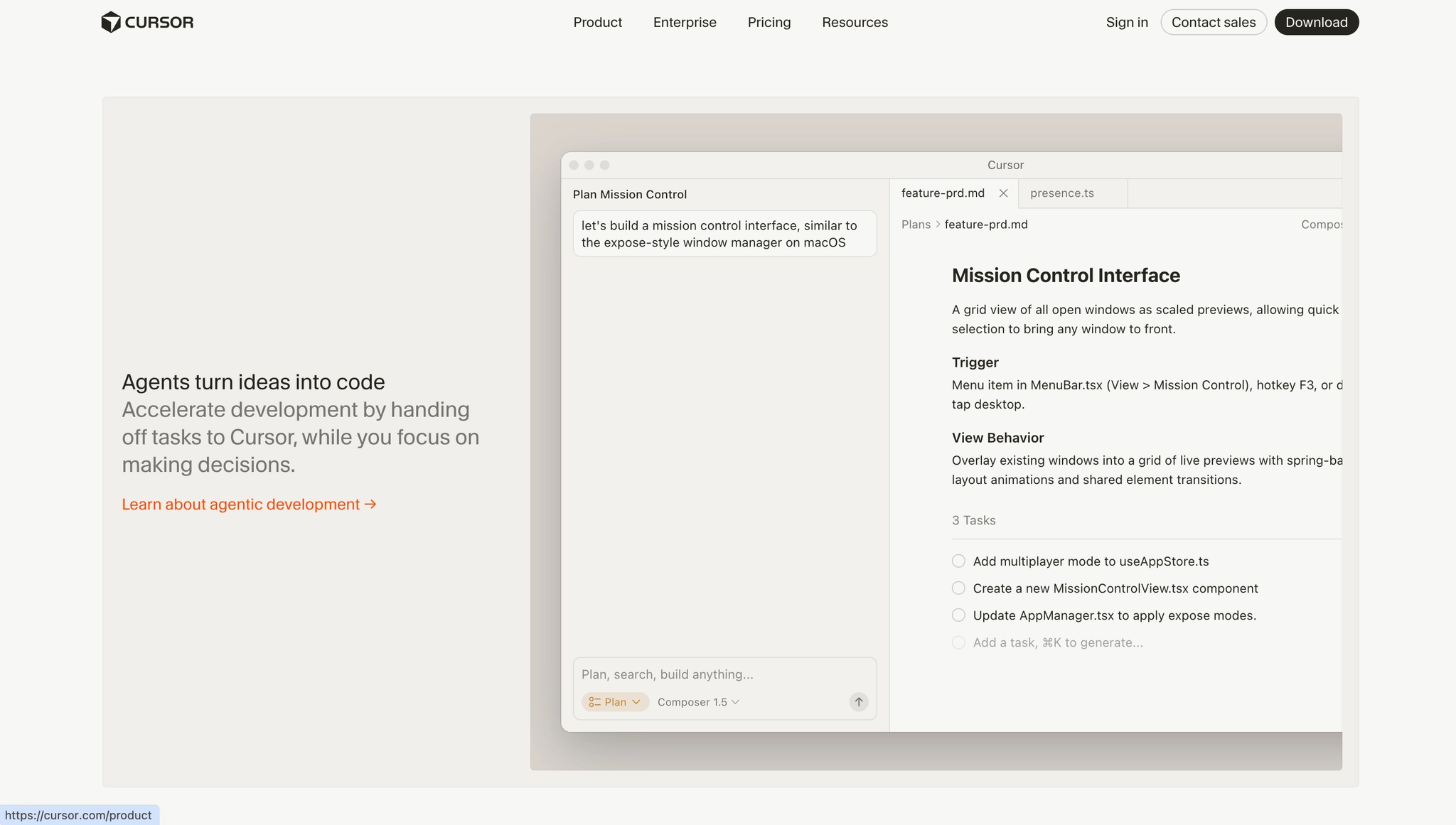1456x825 pixels.
Task: Click the Add a task placeholder row
Action: [1057, 642]
